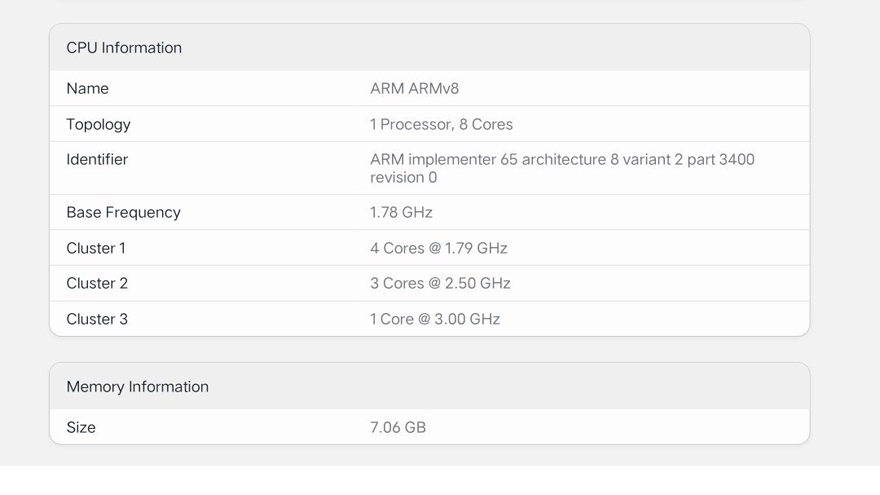Click the CPU Information section header
This screenshot has width=880, height=495.
point(124,48)
